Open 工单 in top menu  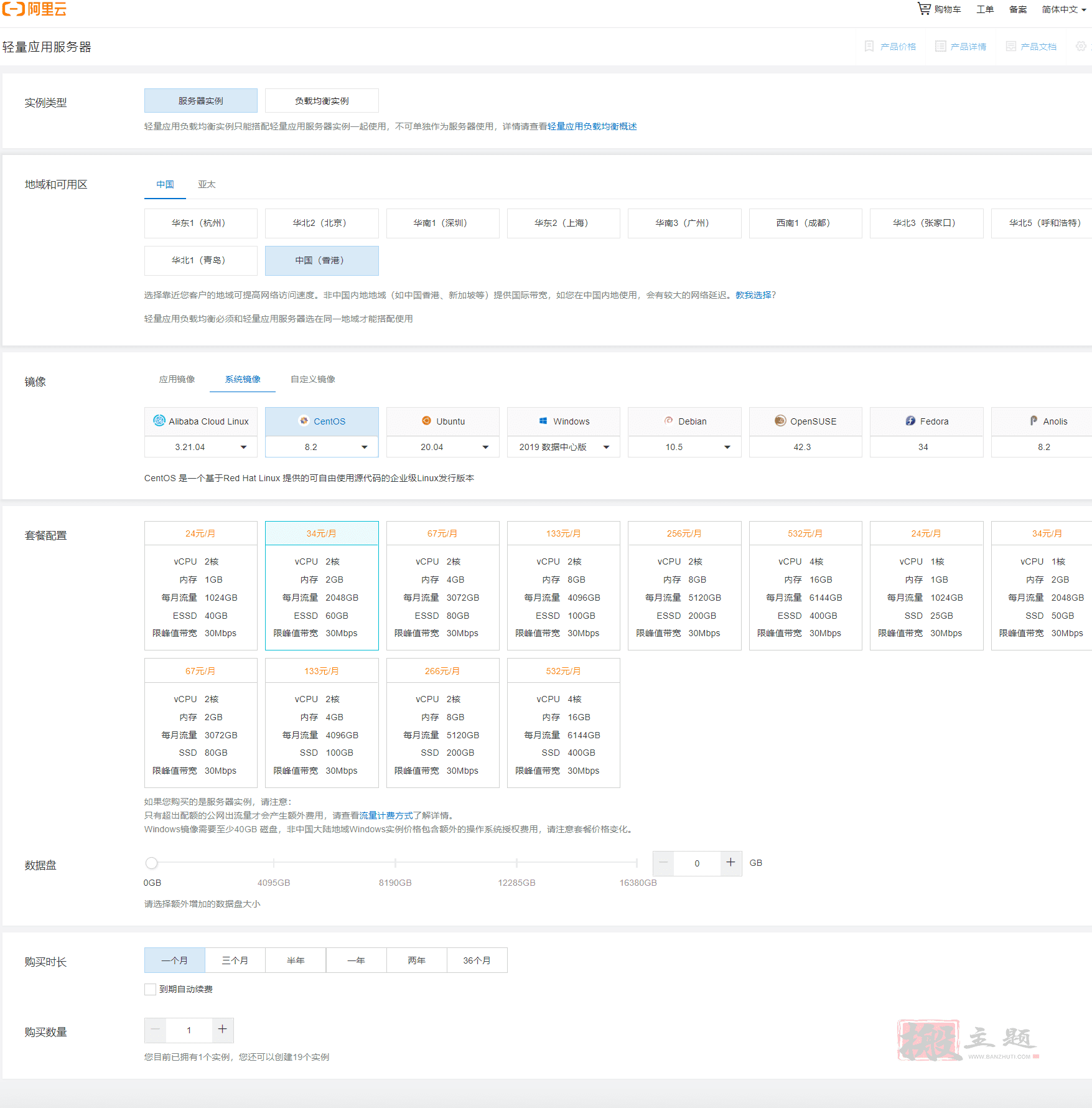tap(985, 9)
